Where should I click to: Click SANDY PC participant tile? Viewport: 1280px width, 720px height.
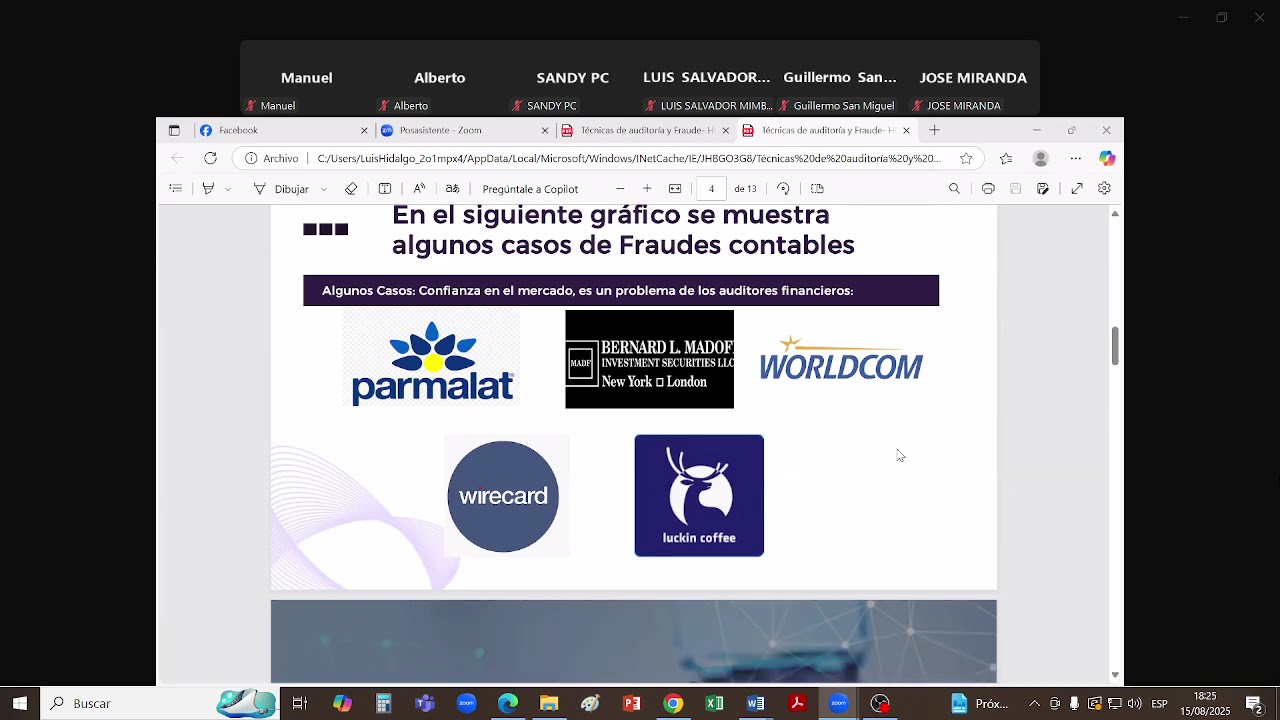coord(573,78)
